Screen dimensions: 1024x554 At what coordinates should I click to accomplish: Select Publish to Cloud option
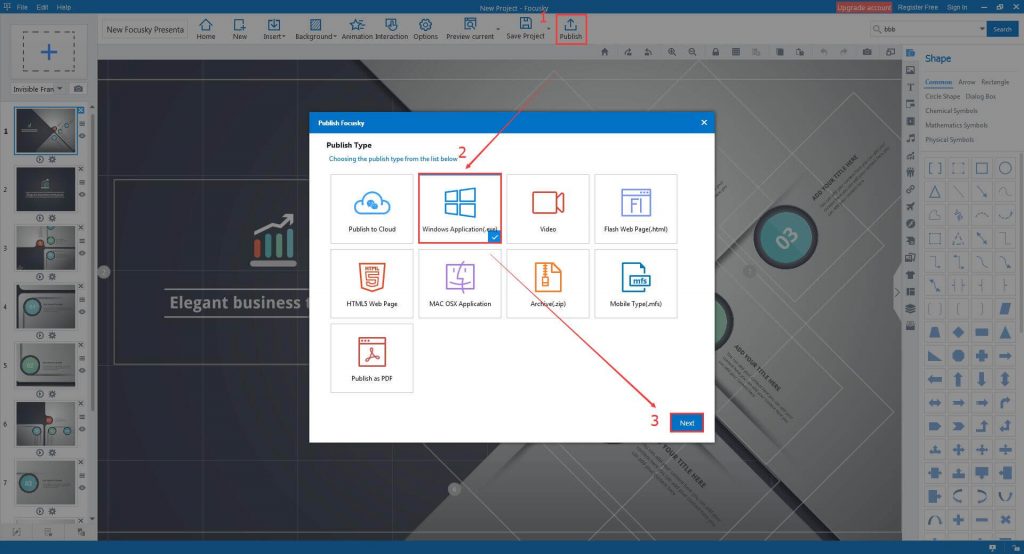tap(372, 208)
